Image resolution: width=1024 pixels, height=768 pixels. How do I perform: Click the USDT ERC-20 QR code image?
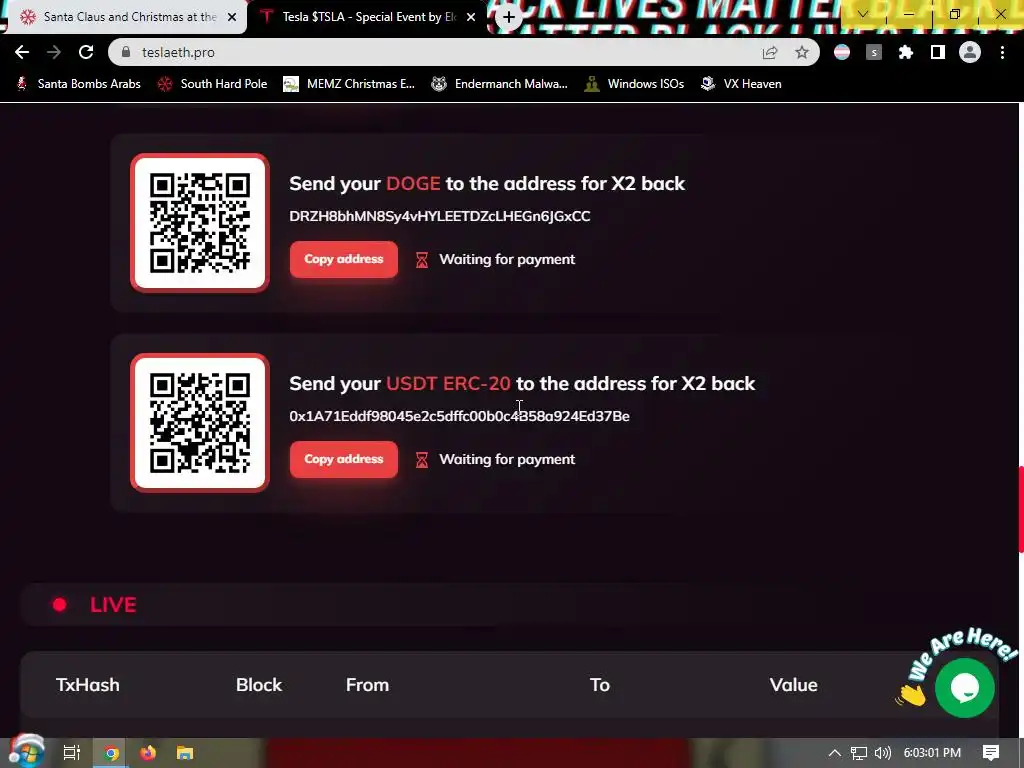pyautogui.click(x=200, y=423)
